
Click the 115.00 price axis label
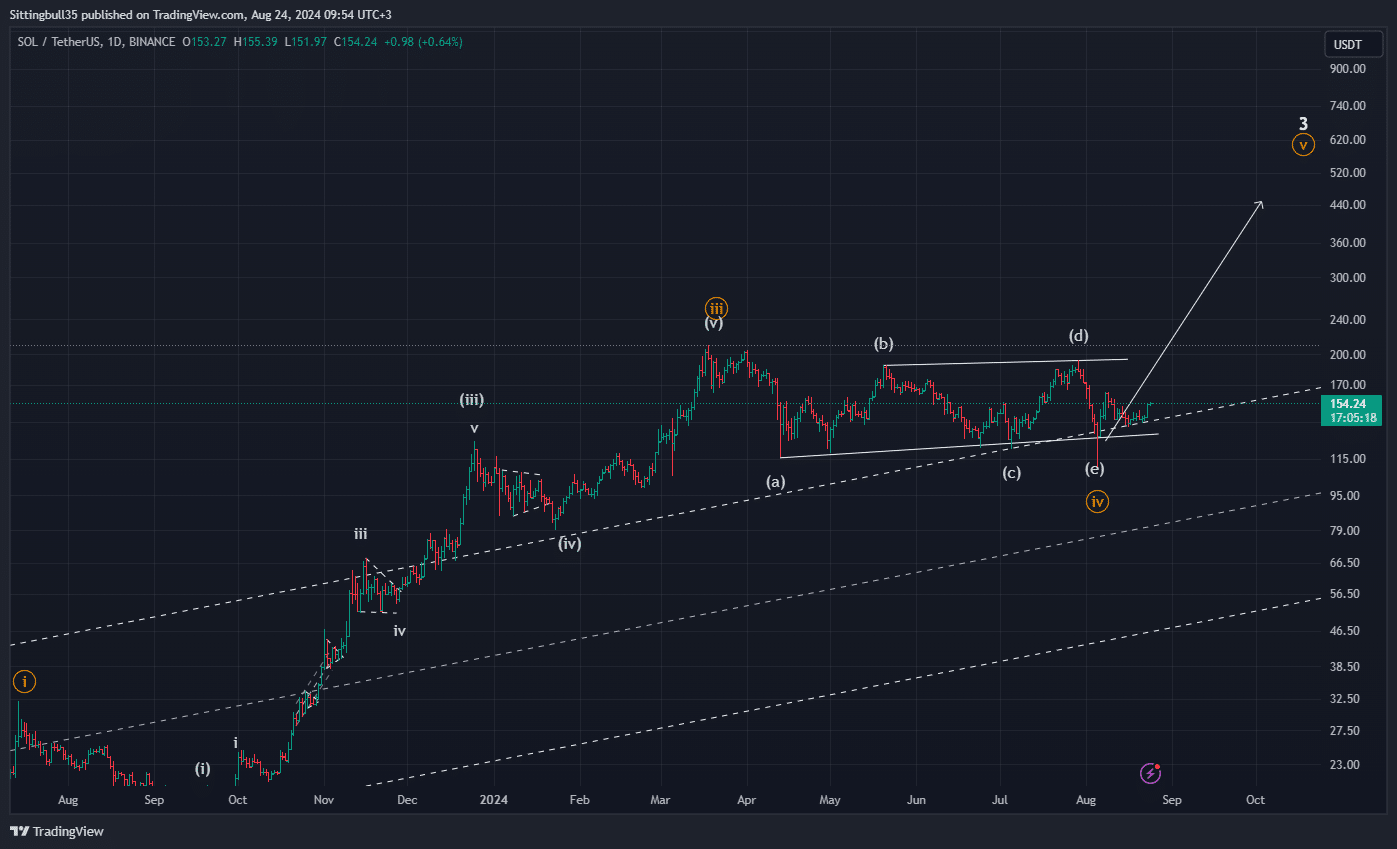[1348, 459]
